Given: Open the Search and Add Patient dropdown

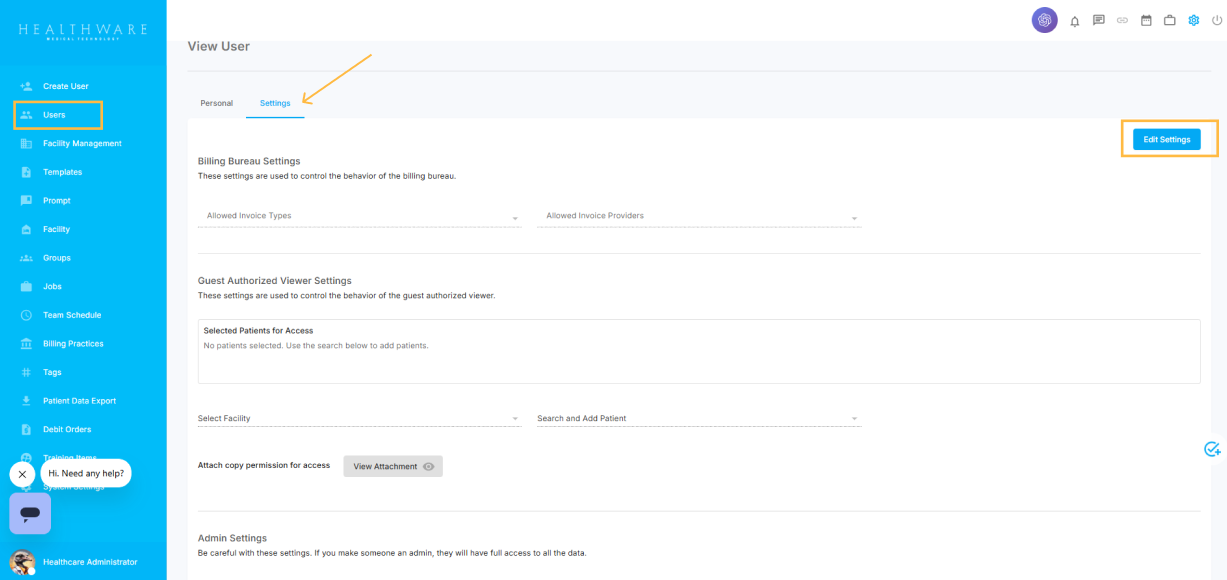Looking at the screenshot, I should [x=698, y=419].
